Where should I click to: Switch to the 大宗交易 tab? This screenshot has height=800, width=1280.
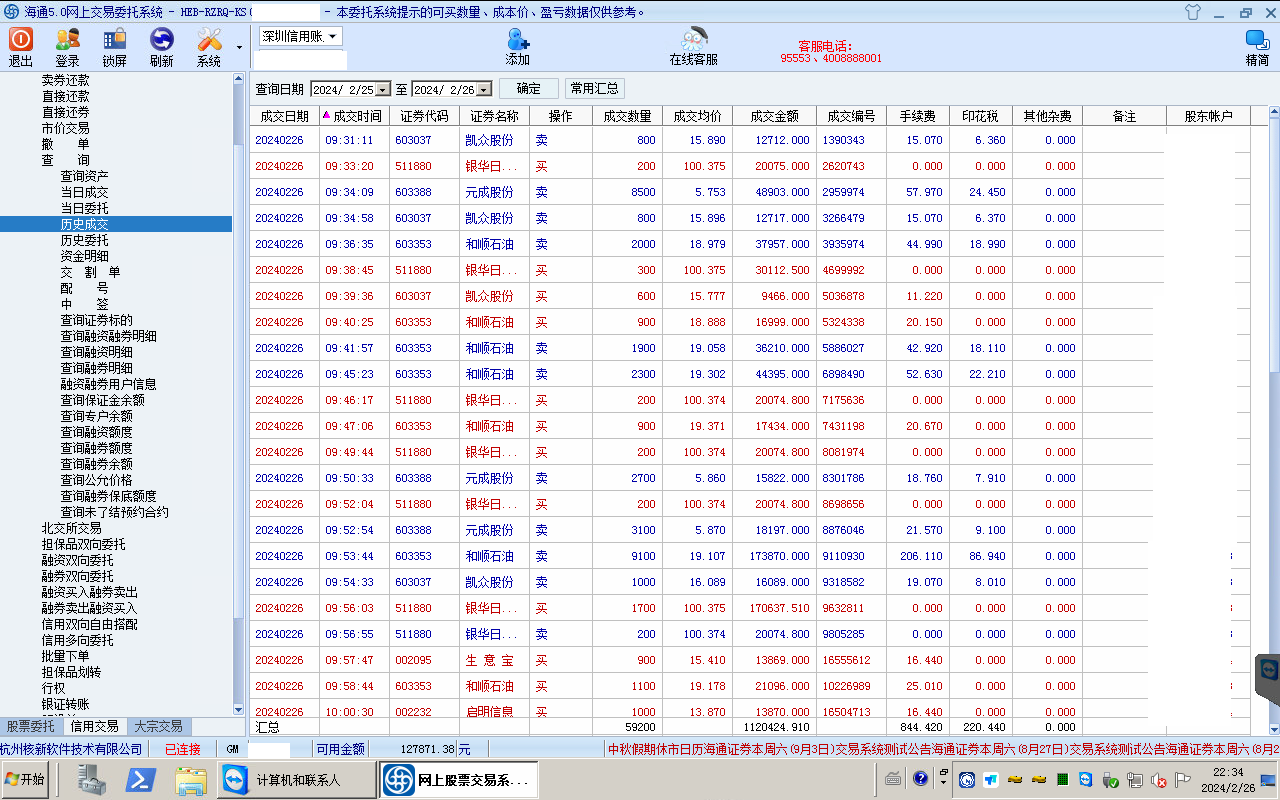158,727
